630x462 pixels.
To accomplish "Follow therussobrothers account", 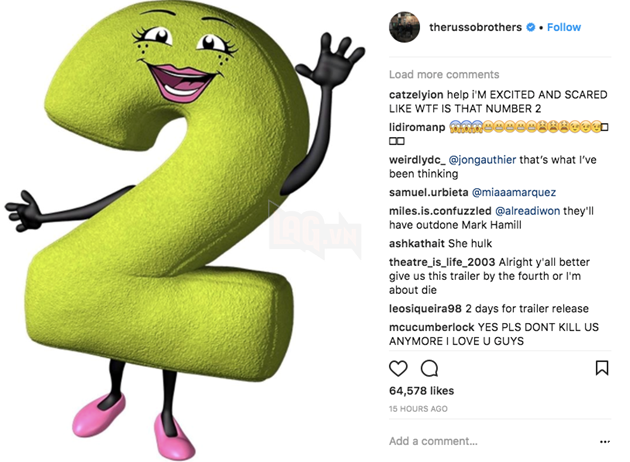I will coord(564,27).
